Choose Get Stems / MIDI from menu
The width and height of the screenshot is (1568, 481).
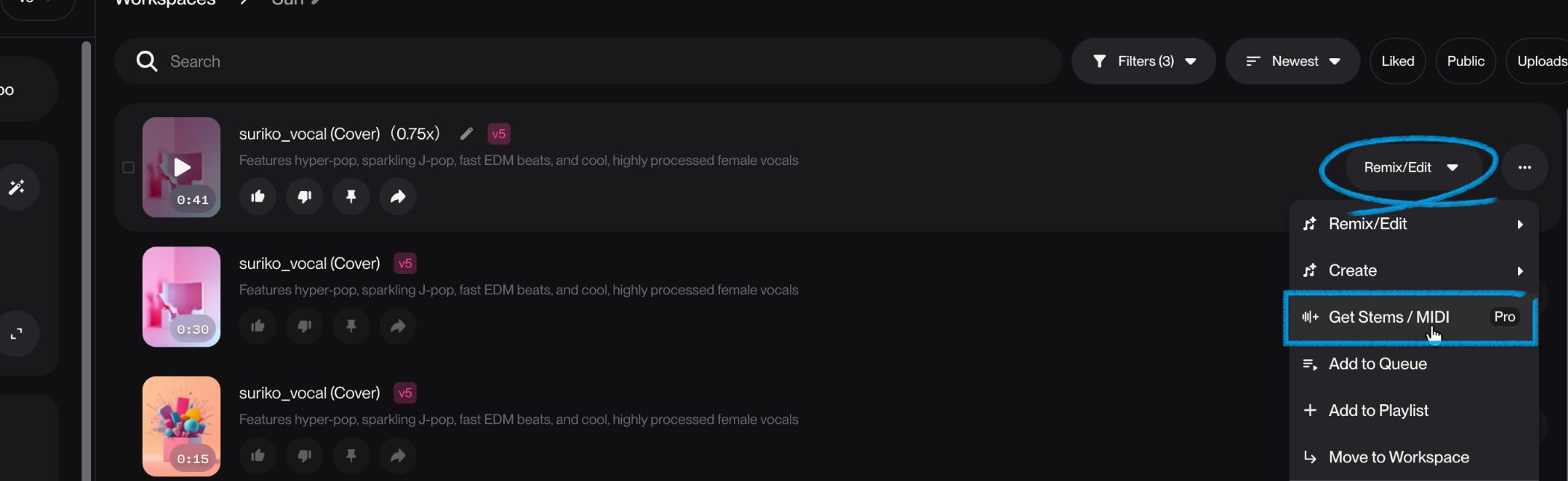(1389, 317)
